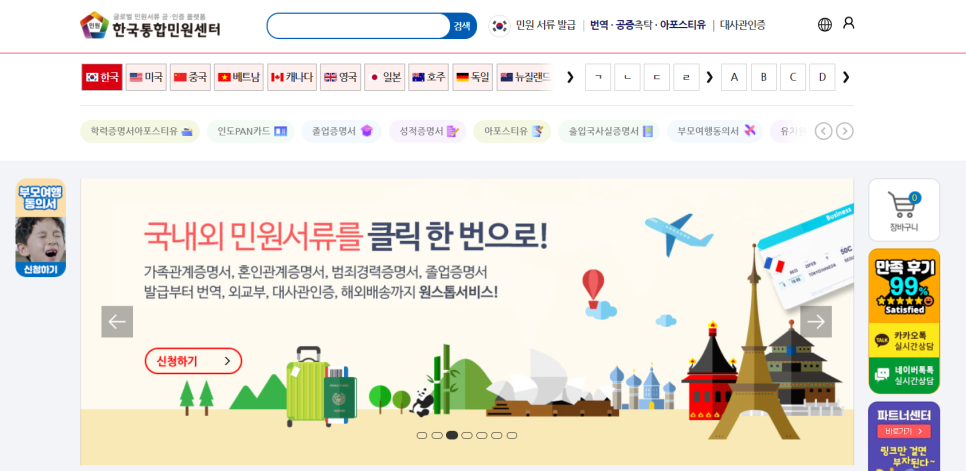
Task: Open 만족 후기 99% reviews banner
Action: pyautogui.click(x=904, y=286)
